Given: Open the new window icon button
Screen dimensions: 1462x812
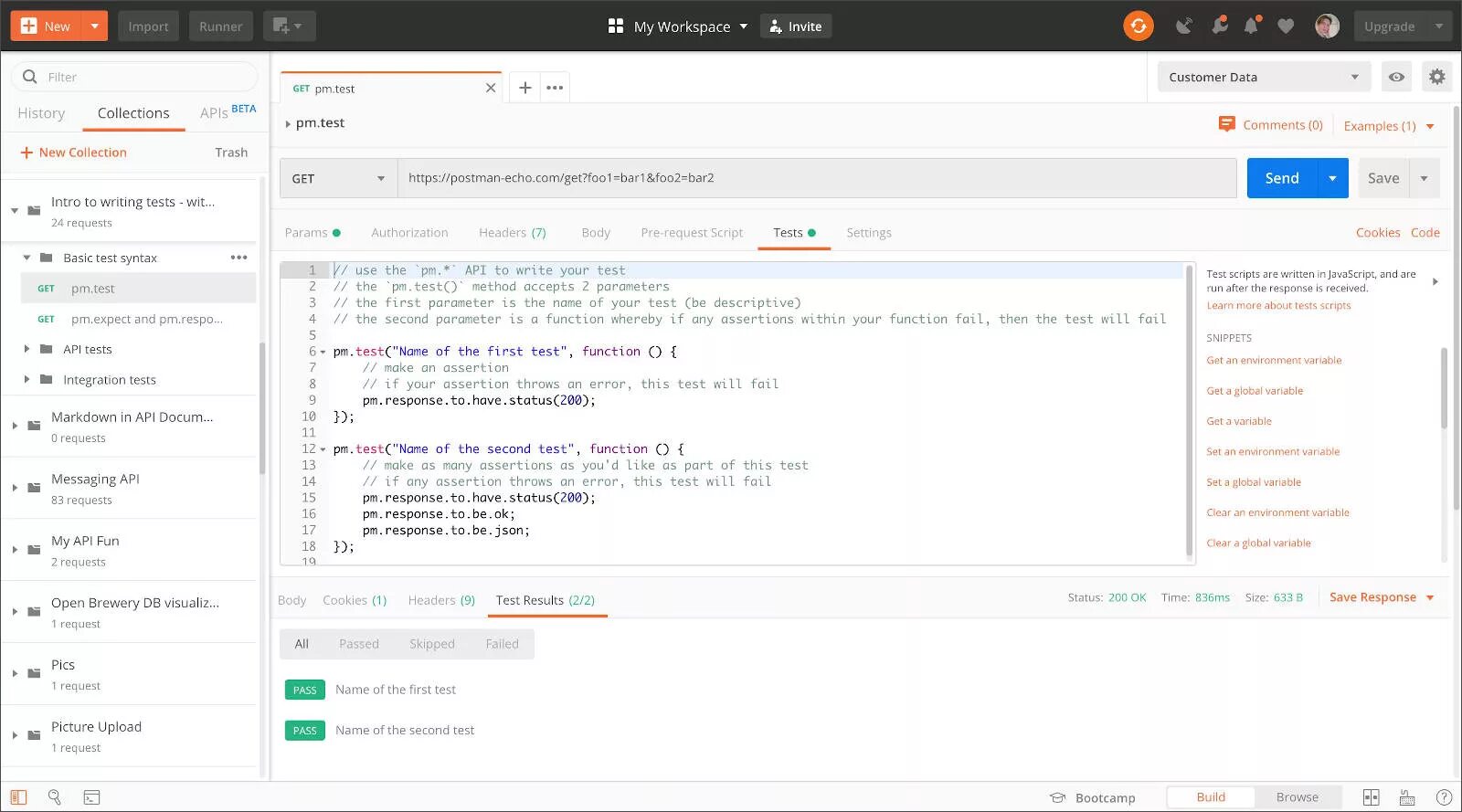Looking at the screenshot, I should coord(289,26).
